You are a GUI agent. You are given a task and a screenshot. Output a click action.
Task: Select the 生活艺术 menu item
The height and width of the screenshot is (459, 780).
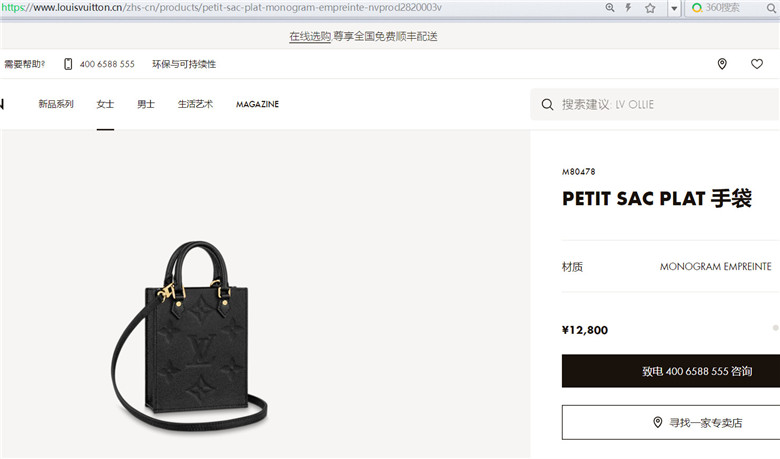pos(195,104)
